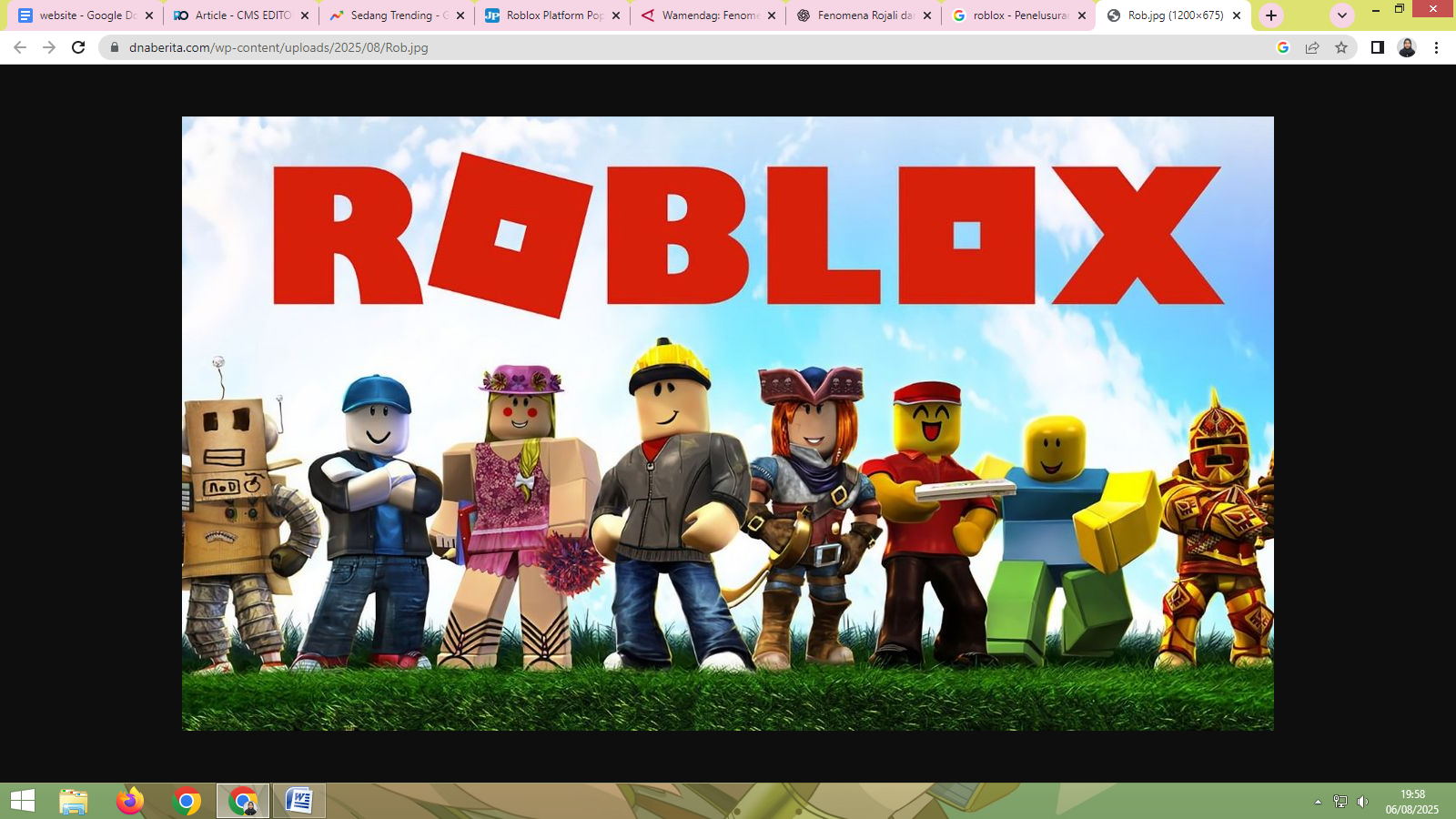Show hidden system tray icons
This screenshot has height=819, width=1456.
1318,802
